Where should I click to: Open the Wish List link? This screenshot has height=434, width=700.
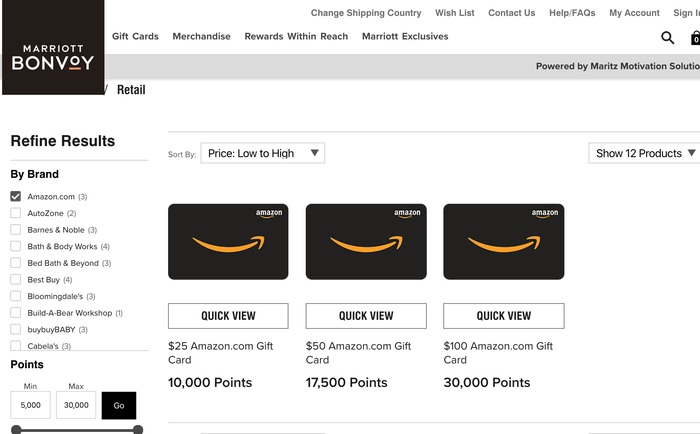tap(454, 13)
